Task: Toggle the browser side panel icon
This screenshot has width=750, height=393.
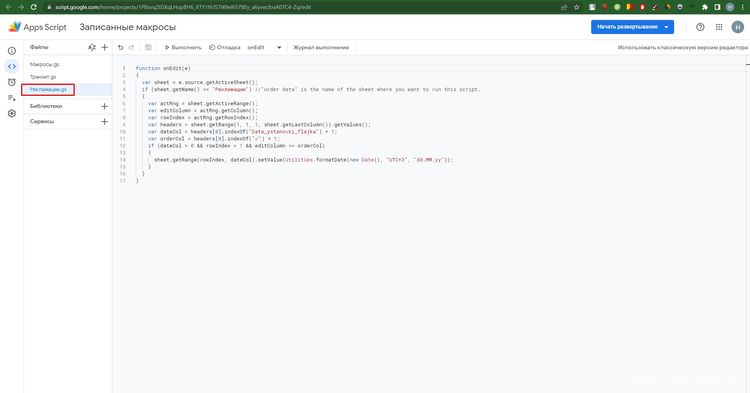Action: pos(717,7)
